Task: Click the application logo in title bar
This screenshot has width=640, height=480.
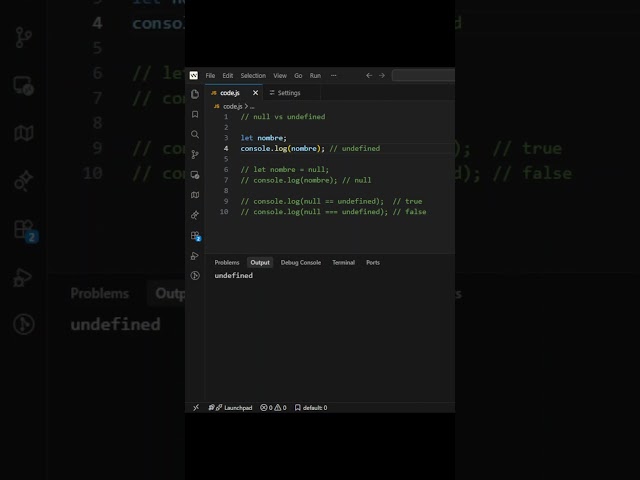Action: (193, 76)
